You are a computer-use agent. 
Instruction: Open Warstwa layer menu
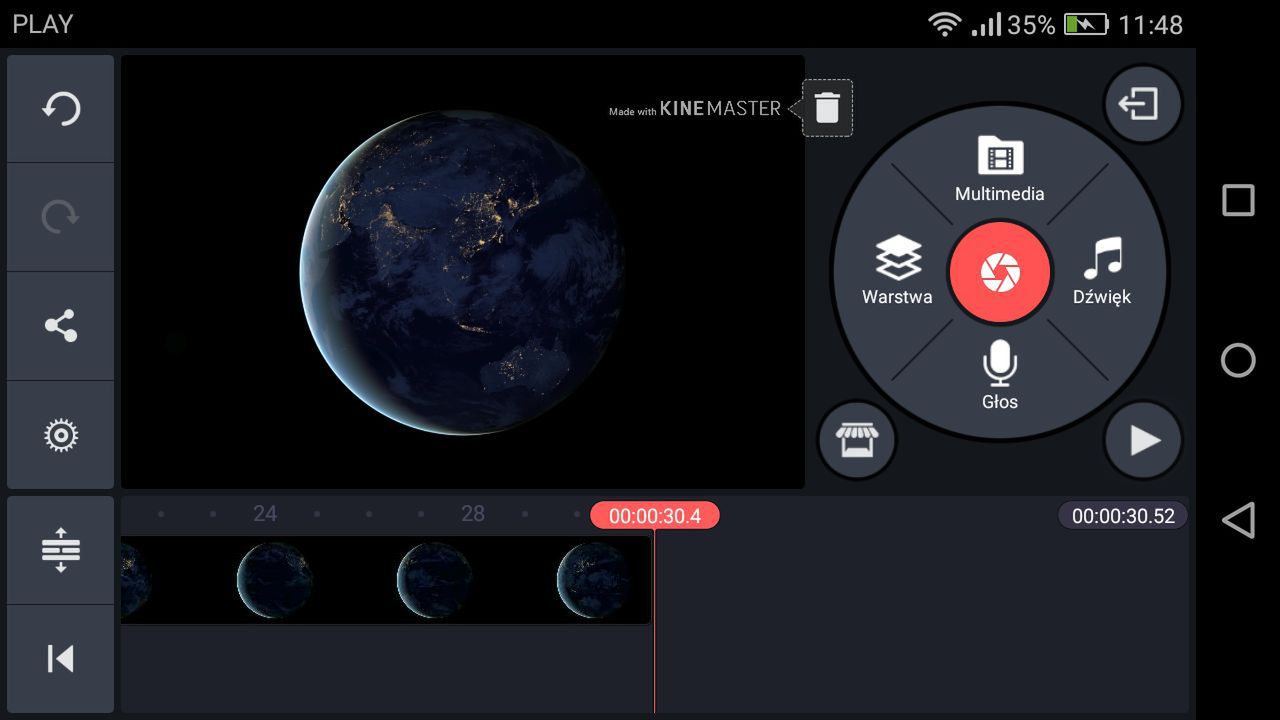[897, 271]
